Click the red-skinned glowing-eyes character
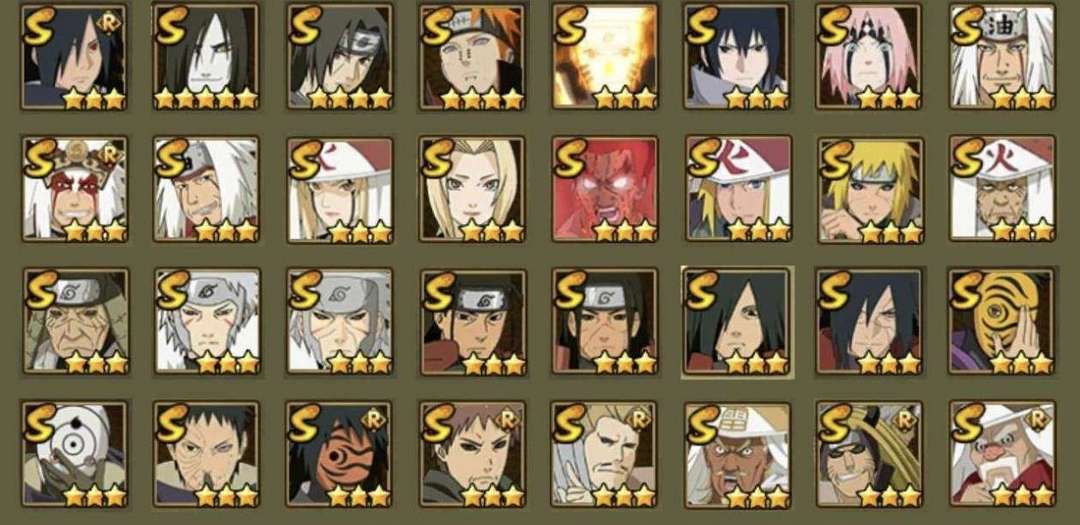This screenshot has width=1080, height=525. 605,189
